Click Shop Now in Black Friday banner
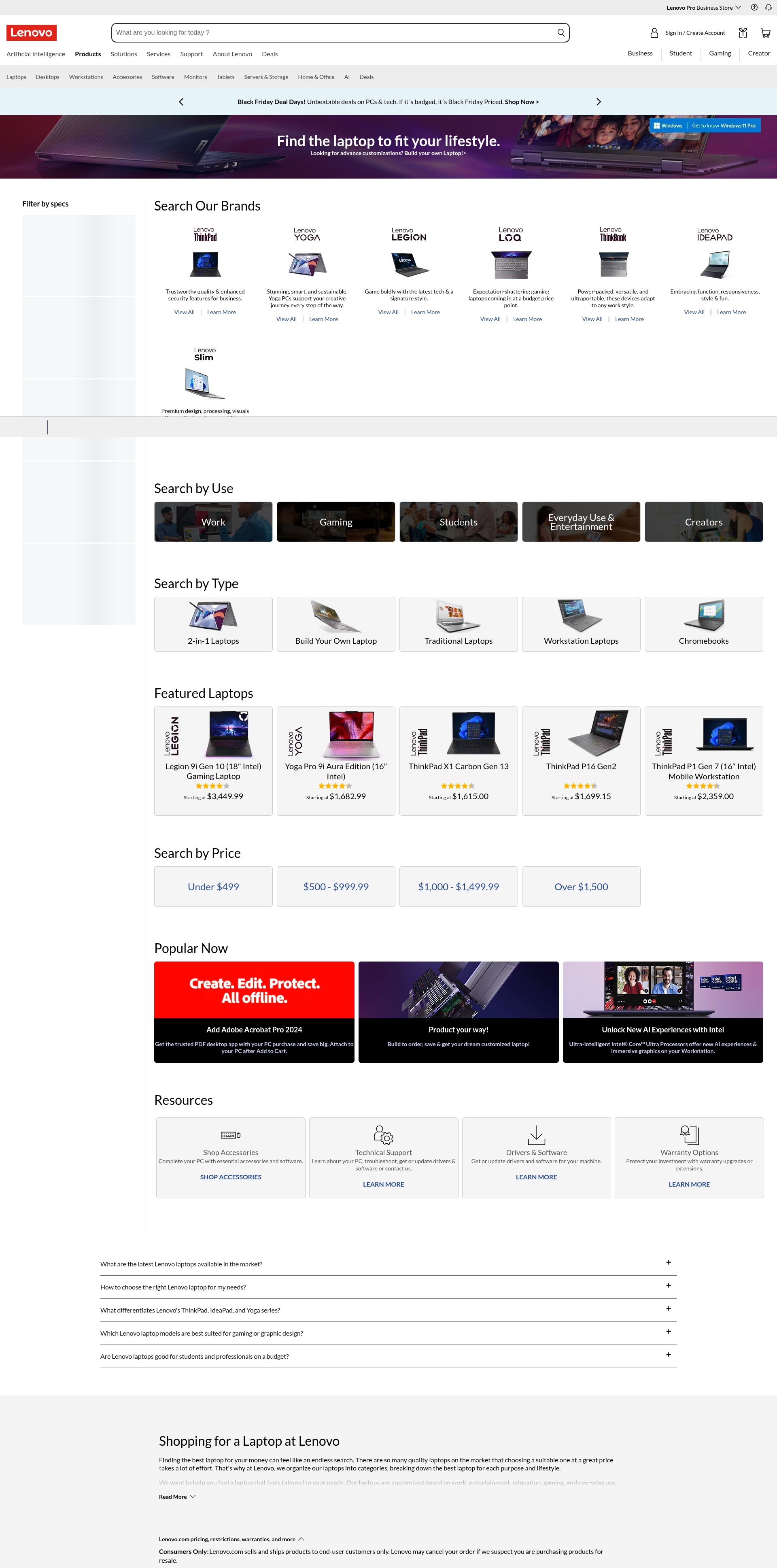Screen dimensions: 777x1568 (x=522, y=102)
